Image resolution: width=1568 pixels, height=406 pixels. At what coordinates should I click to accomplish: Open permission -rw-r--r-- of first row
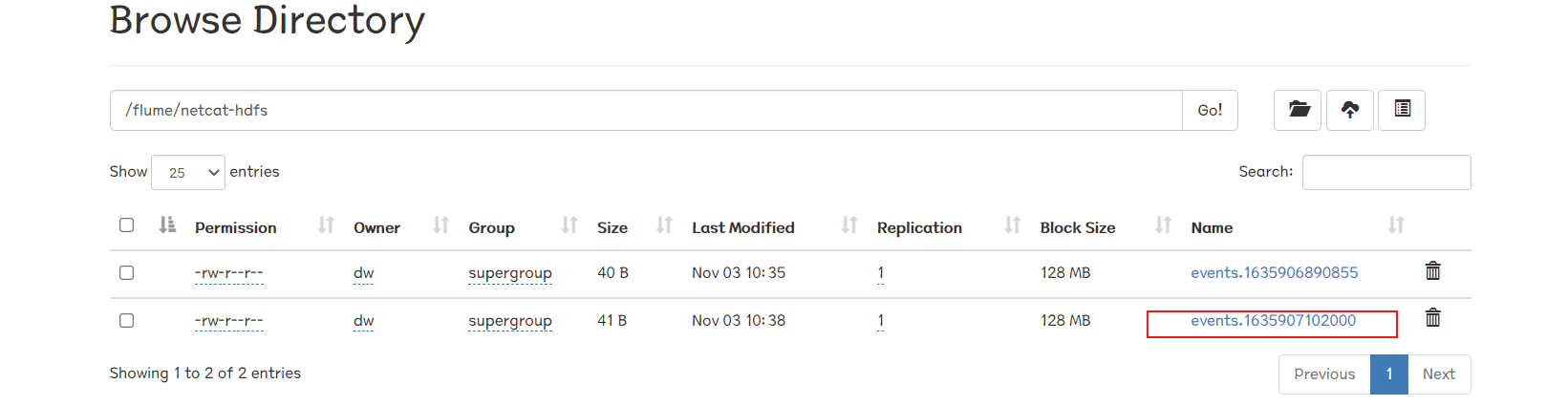228,273
